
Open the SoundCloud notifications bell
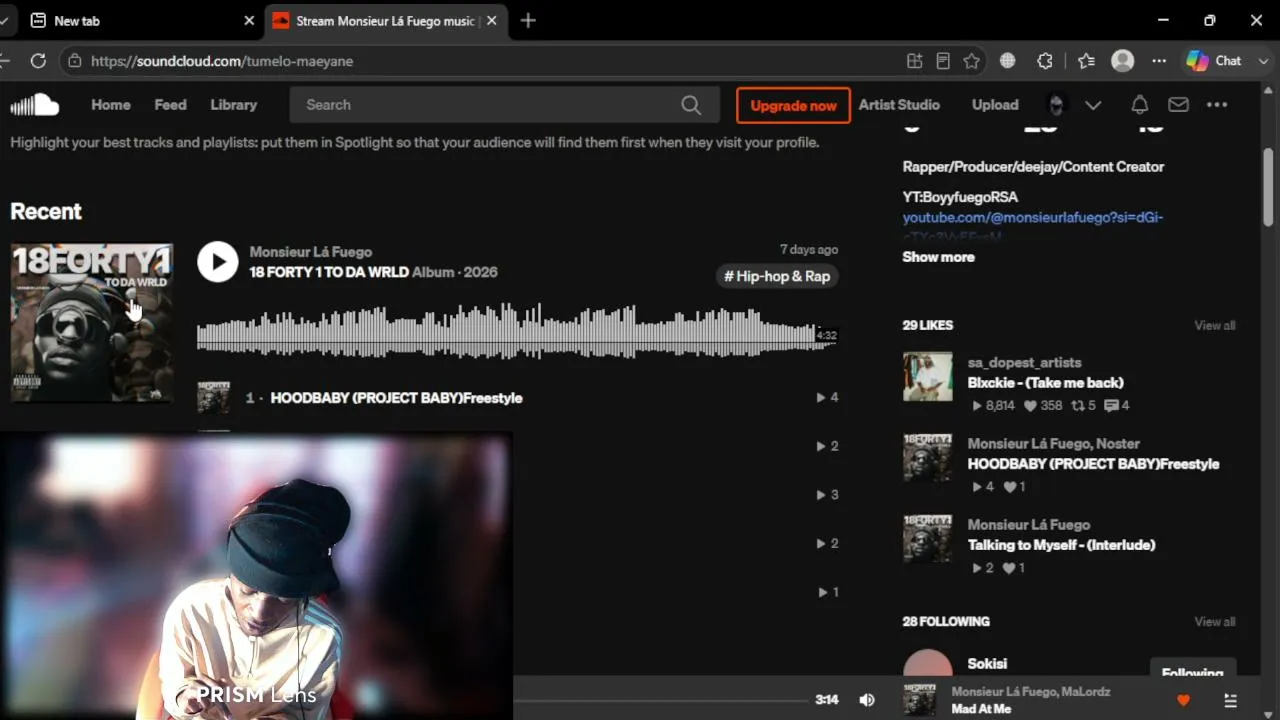coord(1139,105)
